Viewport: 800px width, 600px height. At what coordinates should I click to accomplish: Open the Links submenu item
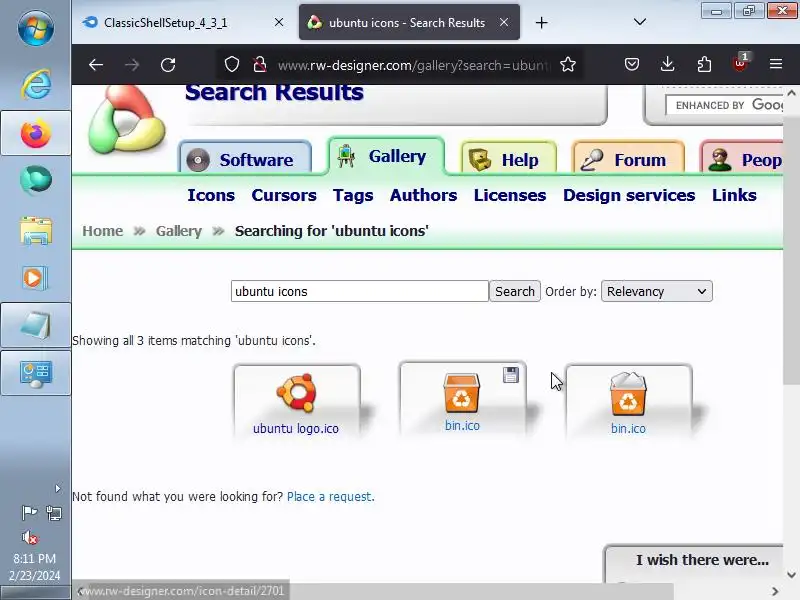tap(734, 195)
